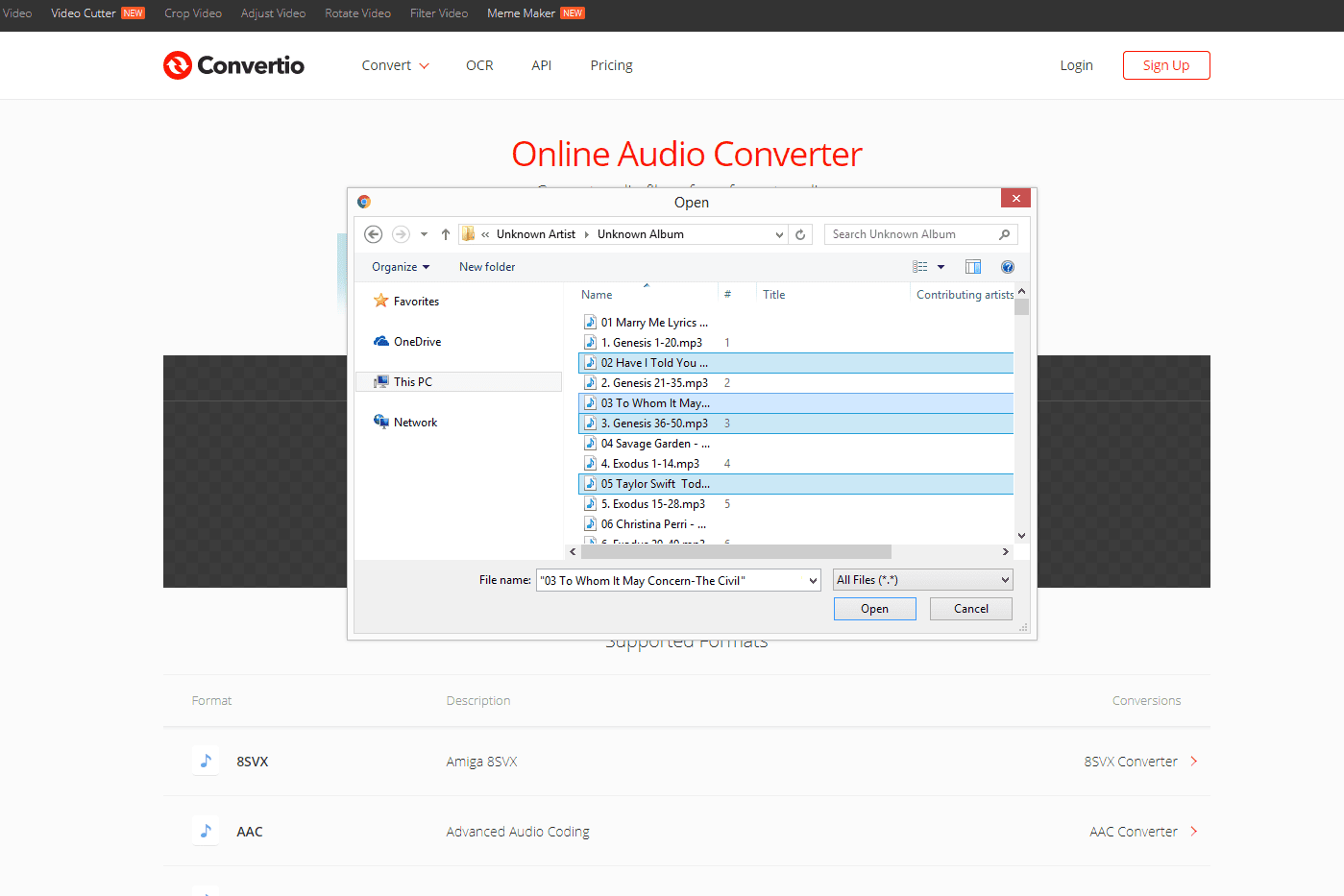Click the Login link
The image size is (1344, 896).
[1076, 65]
